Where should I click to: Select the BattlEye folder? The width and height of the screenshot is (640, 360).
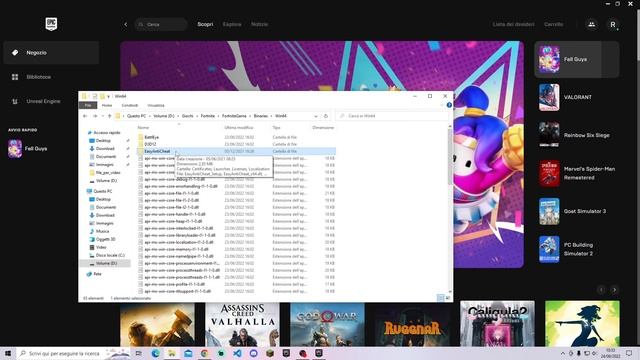pyautogui.click(x=151, y=137)
